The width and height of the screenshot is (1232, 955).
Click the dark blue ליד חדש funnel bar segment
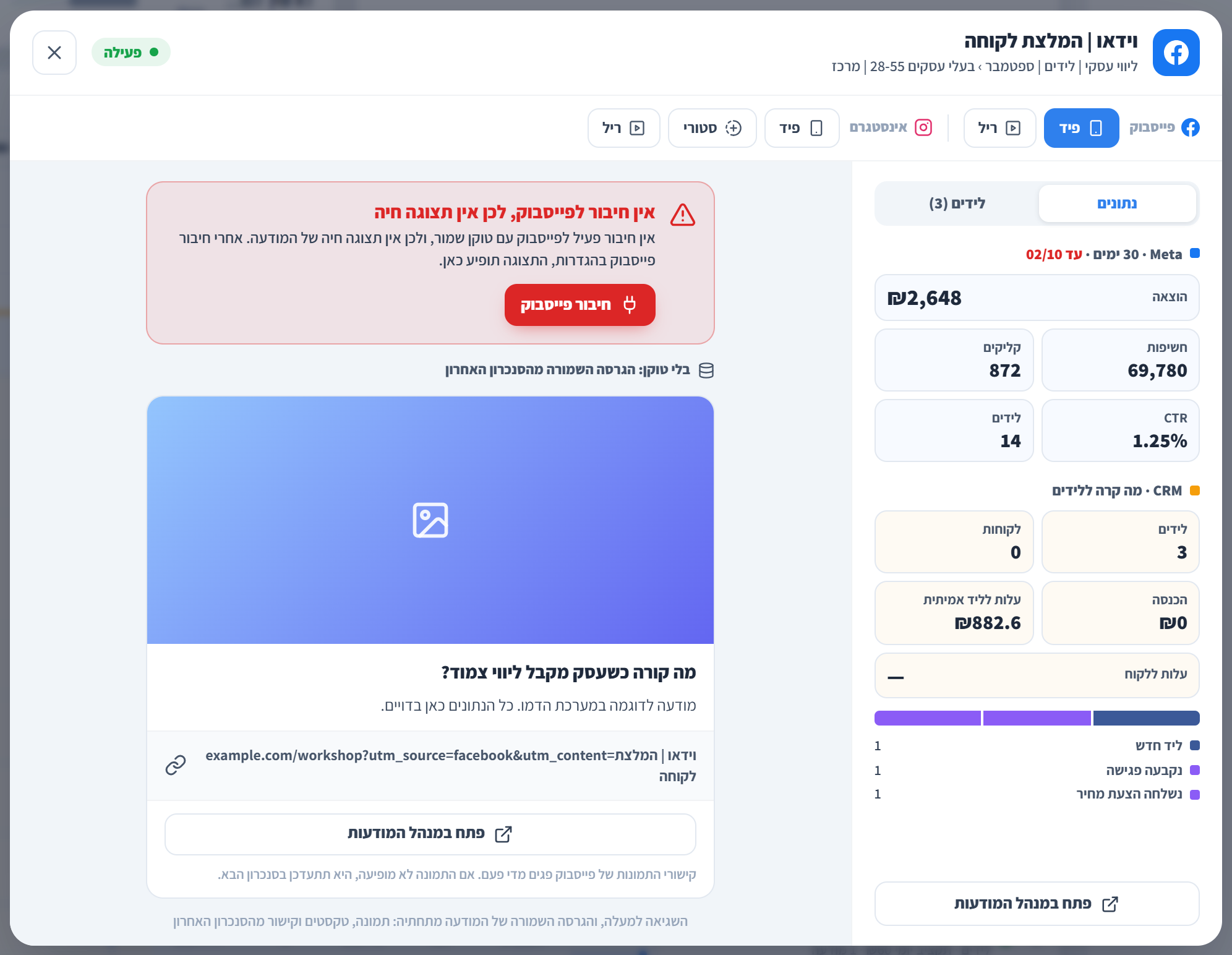1146,718
